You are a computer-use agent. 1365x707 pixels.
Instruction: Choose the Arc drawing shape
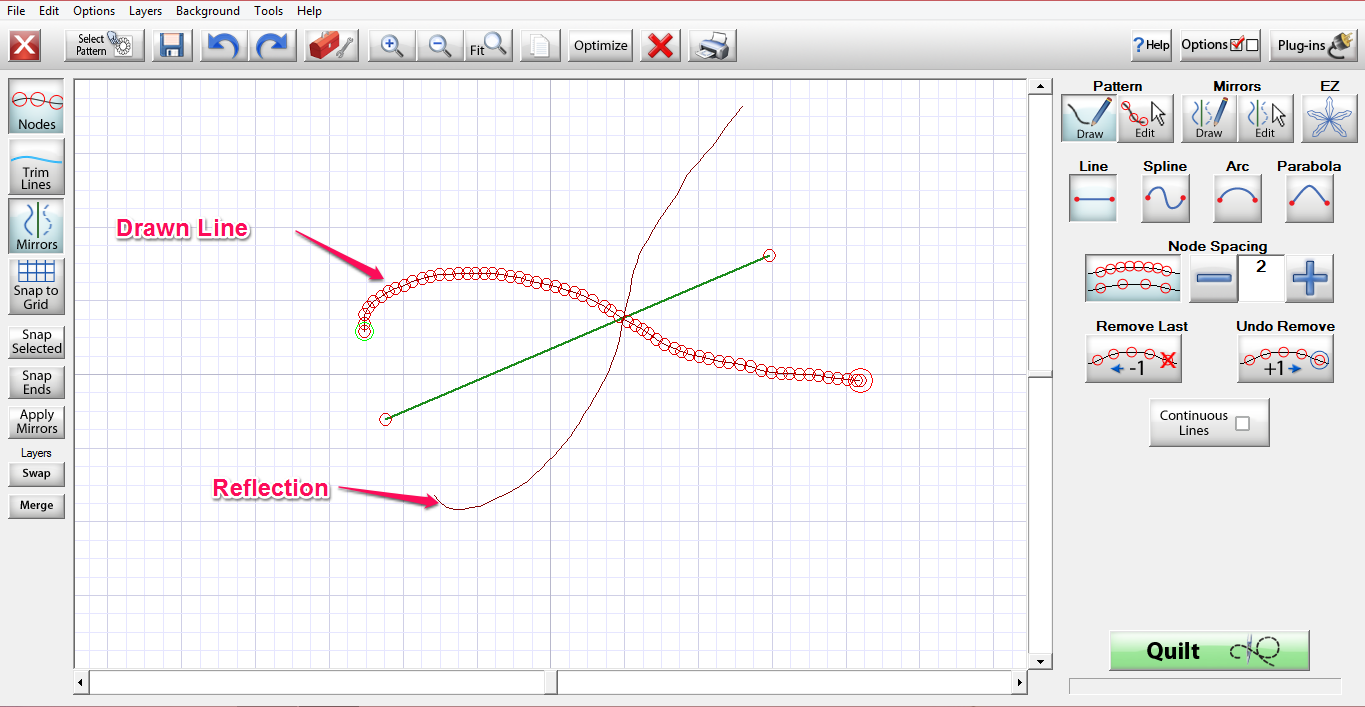pos(1237,198)
